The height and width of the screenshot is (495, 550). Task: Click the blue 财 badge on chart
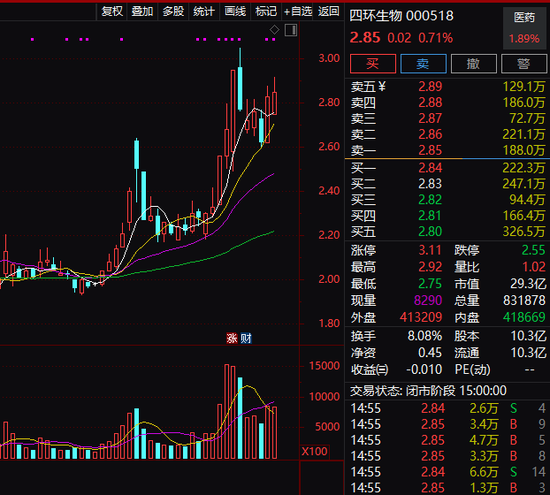click(246, 338)
